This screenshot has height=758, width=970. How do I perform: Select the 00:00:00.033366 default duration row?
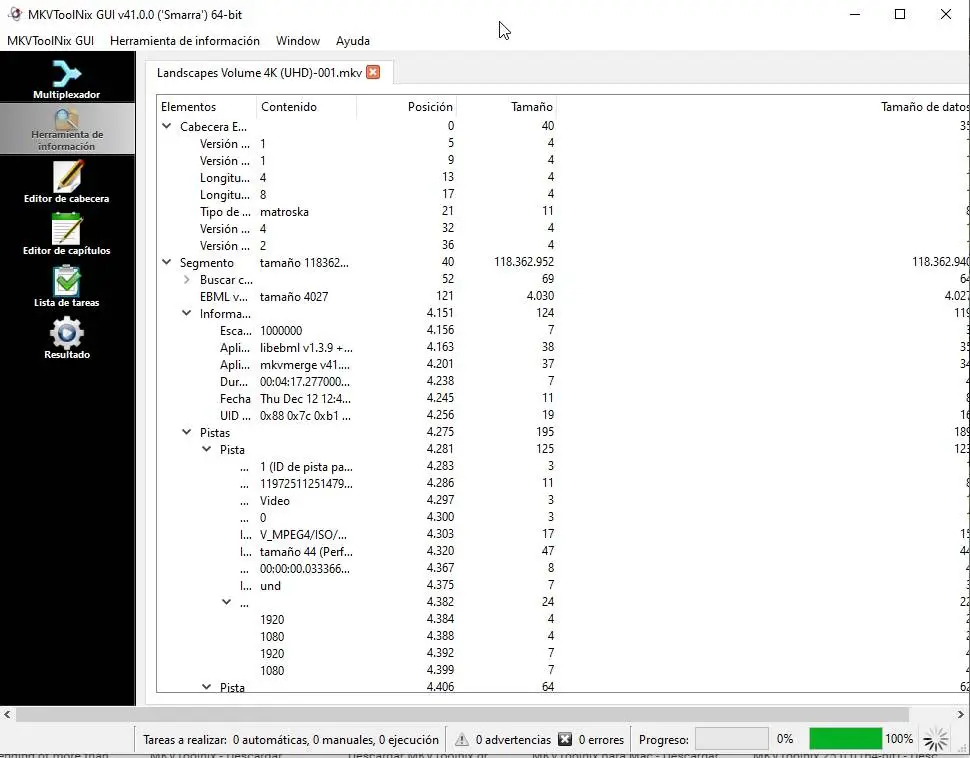(x=563, y=568)
